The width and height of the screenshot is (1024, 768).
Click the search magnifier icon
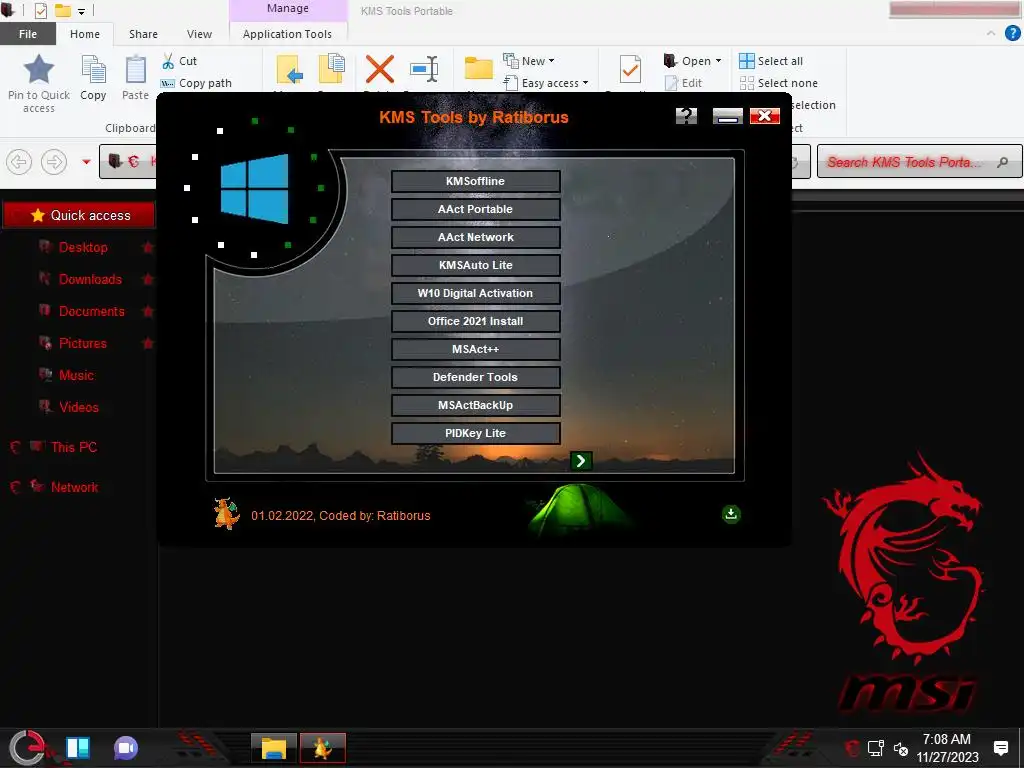tap(1002, 162)
